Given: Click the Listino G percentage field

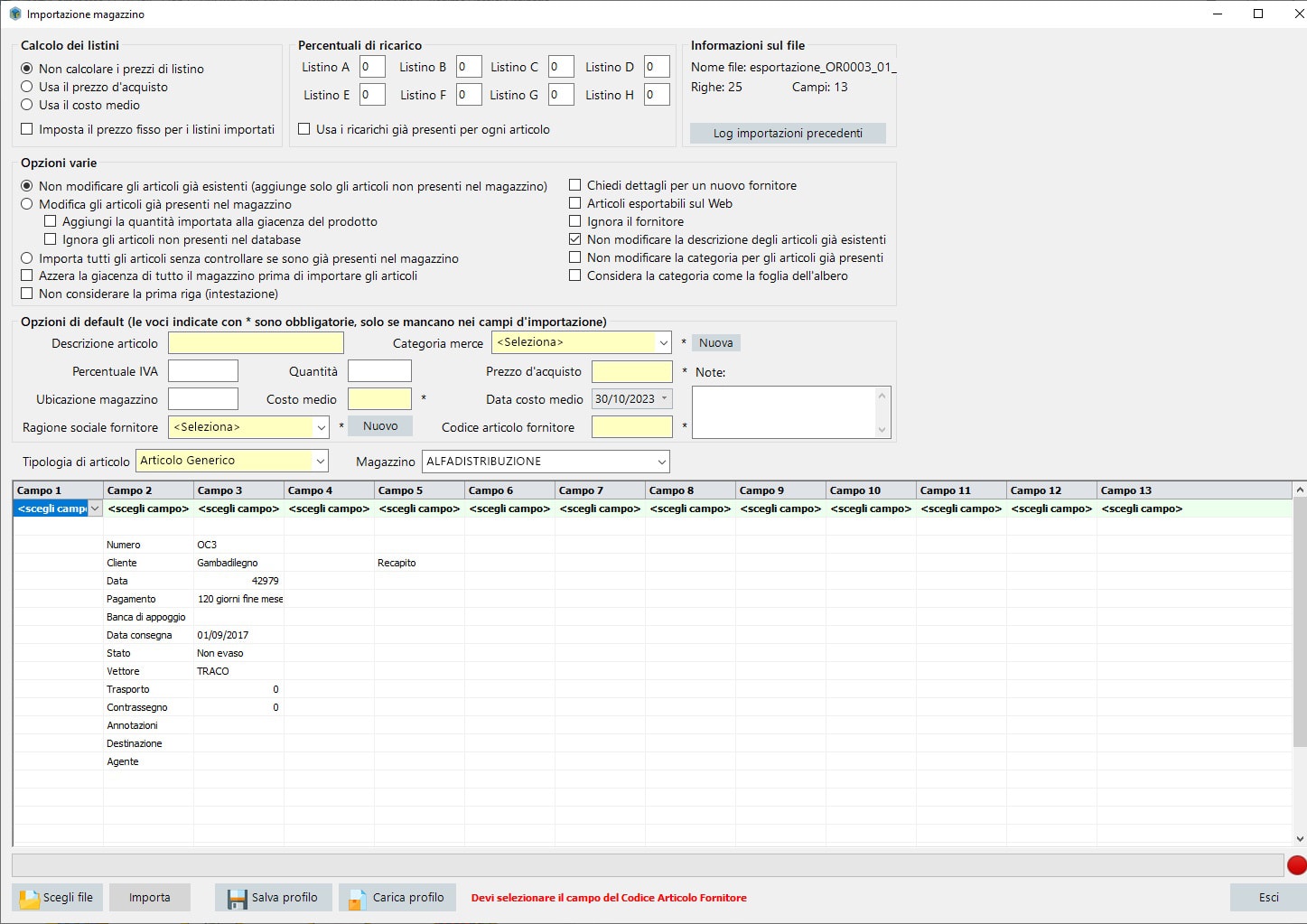Looking at the screenshot, I should click(x=561, y=95).
